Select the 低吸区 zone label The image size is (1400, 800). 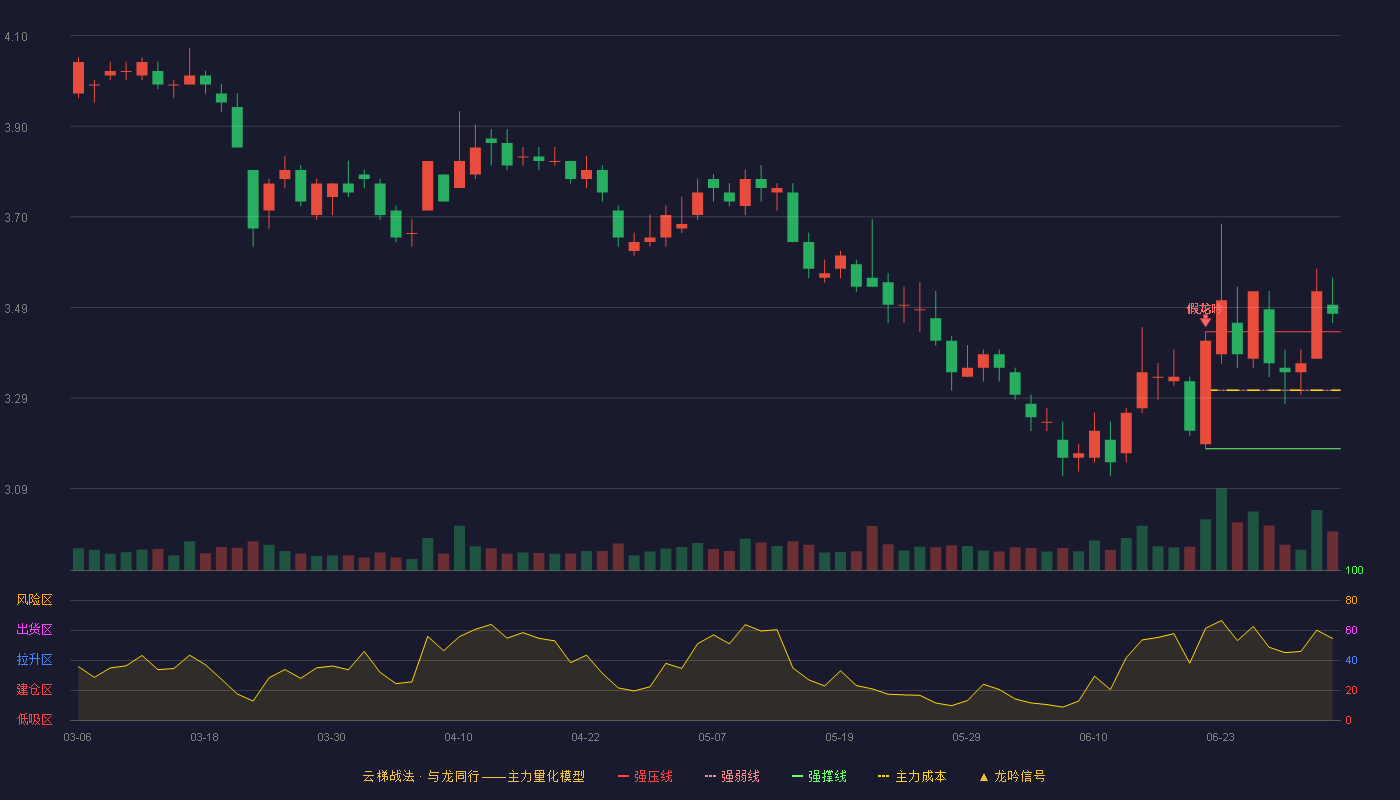[34, 720]
